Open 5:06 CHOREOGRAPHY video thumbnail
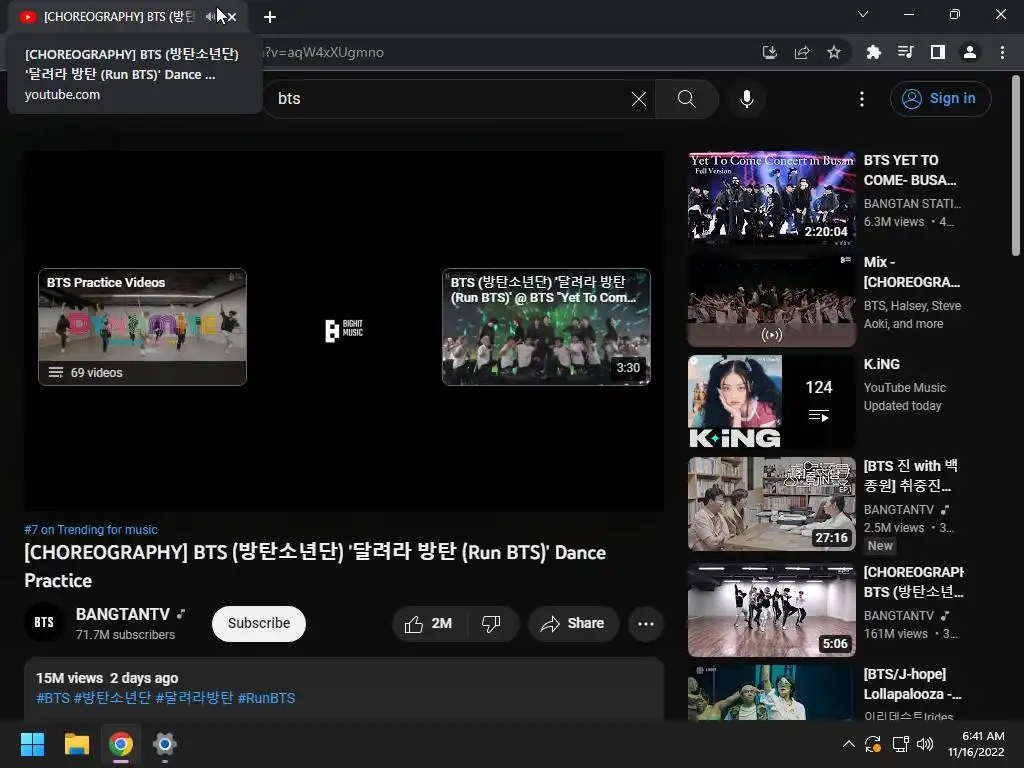 click(771, 610)
